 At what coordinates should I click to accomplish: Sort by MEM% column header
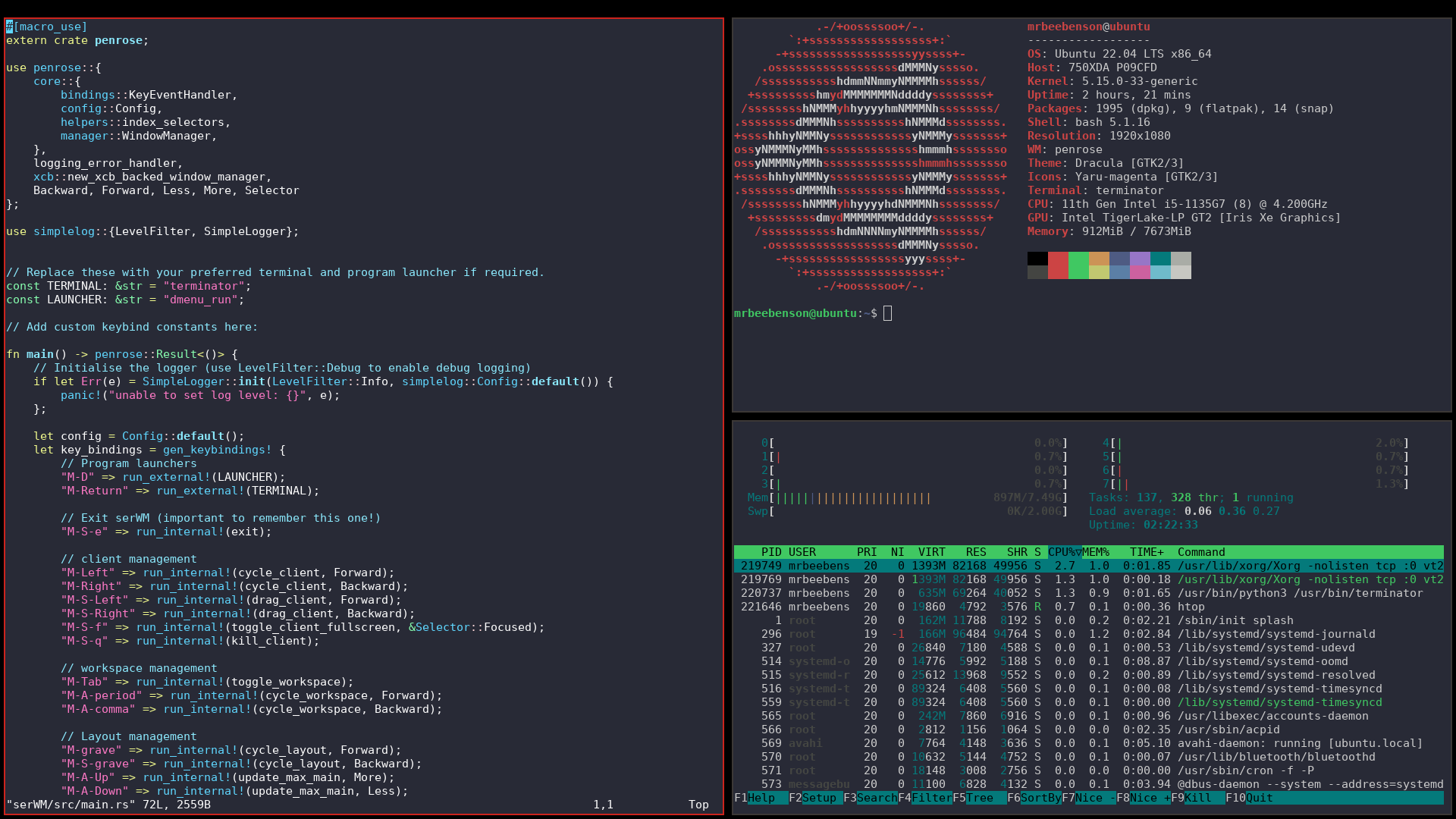tap(1096, 552)
